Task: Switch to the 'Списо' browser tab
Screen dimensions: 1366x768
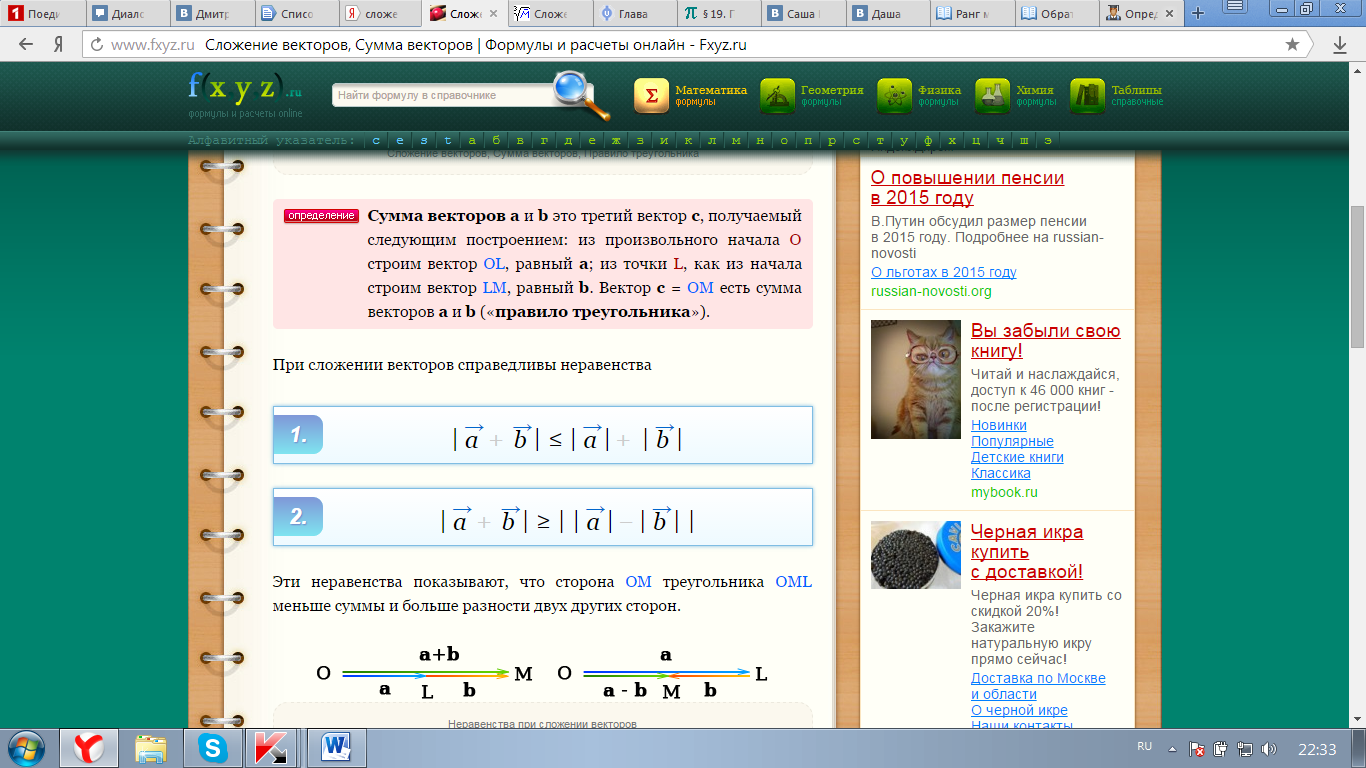Action: 296,13
